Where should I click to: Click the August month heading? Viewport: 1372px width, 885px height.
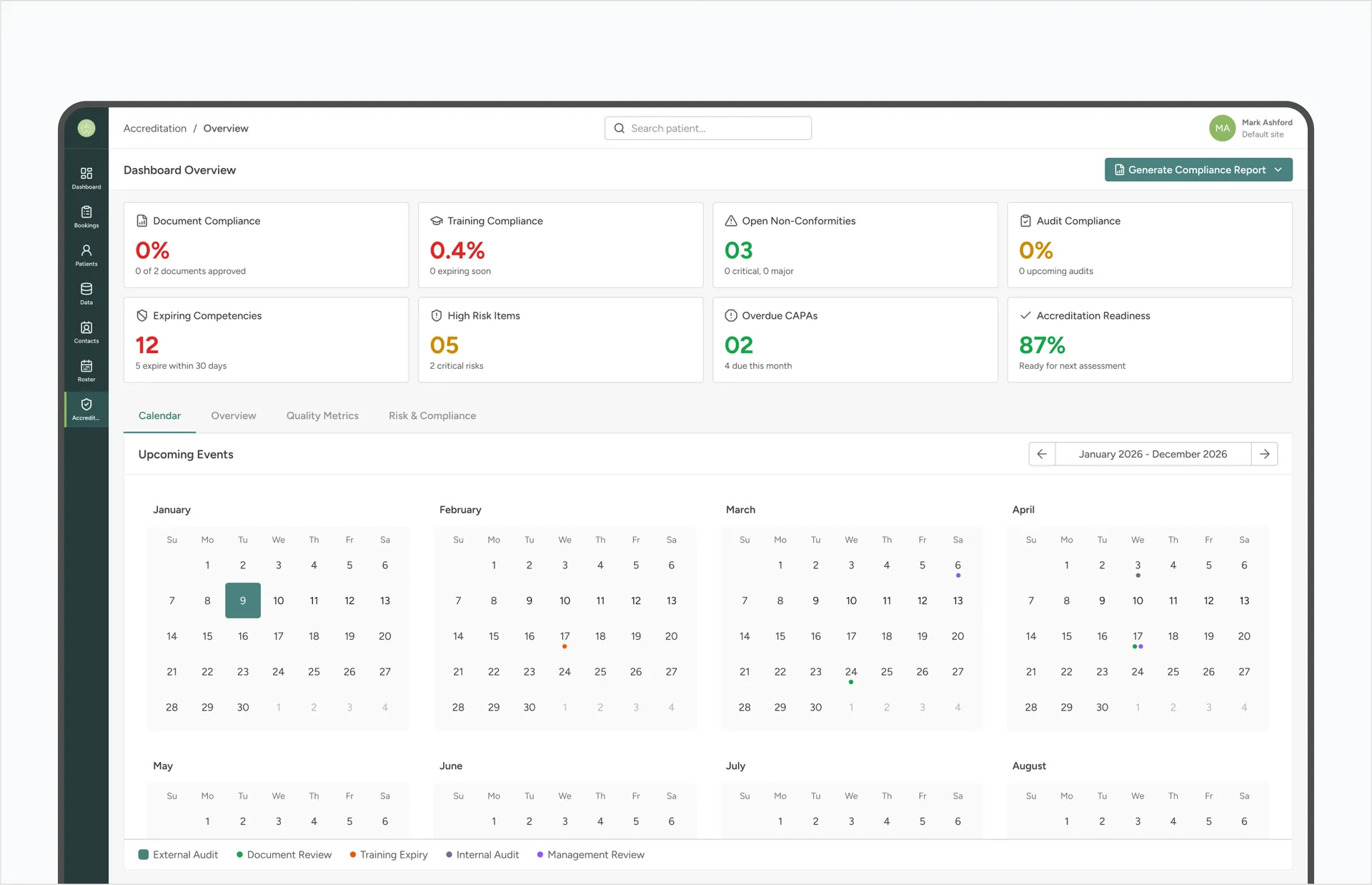point(1029,766)
